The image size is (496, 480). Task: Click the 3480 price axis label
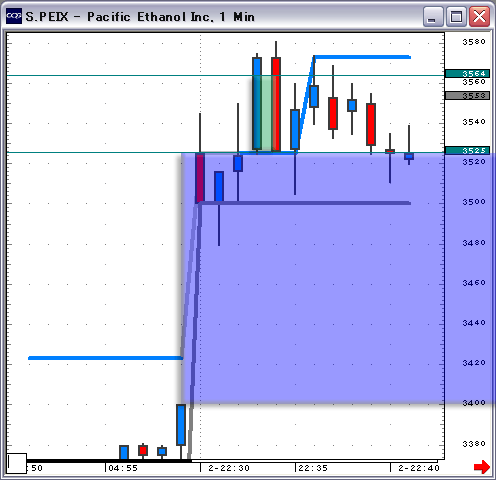(474, 243)
